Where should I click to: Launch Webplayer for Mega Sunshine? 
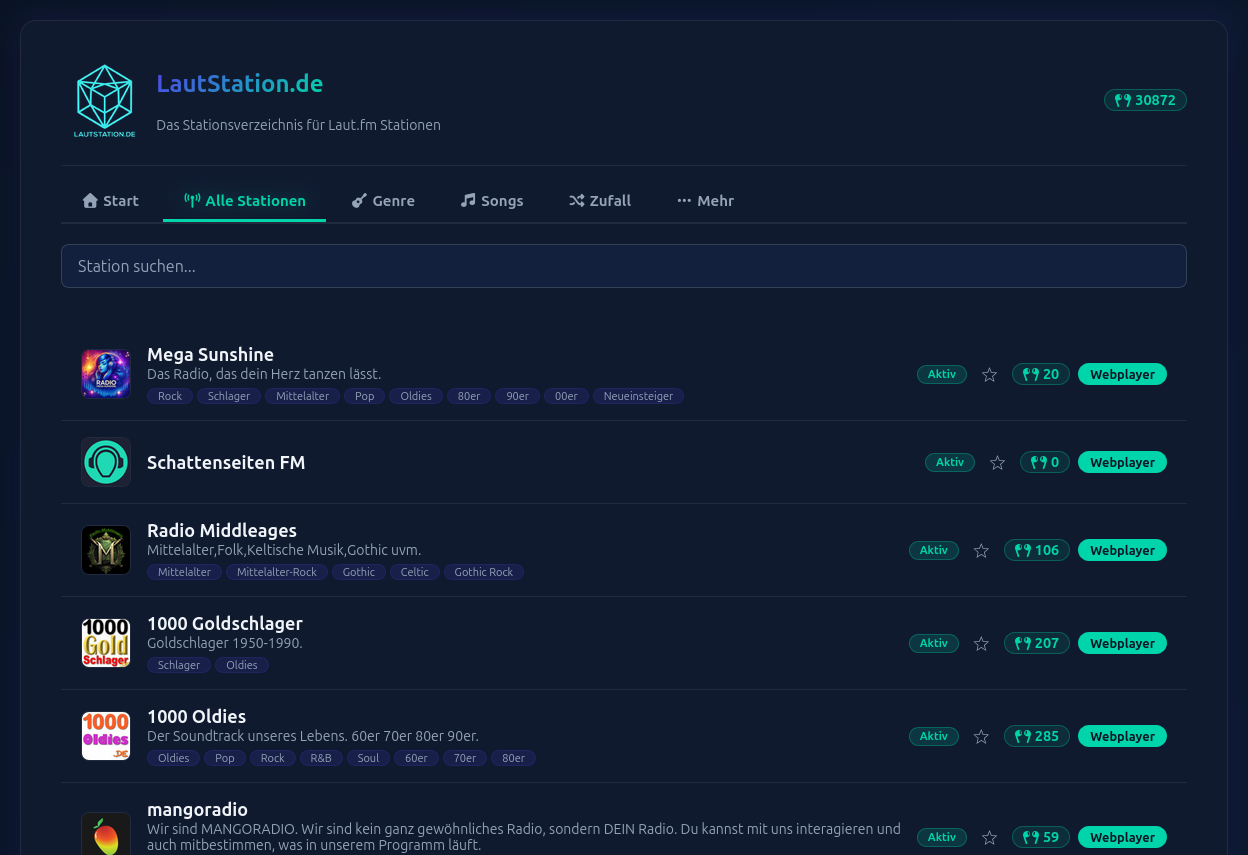point(1122,374)
